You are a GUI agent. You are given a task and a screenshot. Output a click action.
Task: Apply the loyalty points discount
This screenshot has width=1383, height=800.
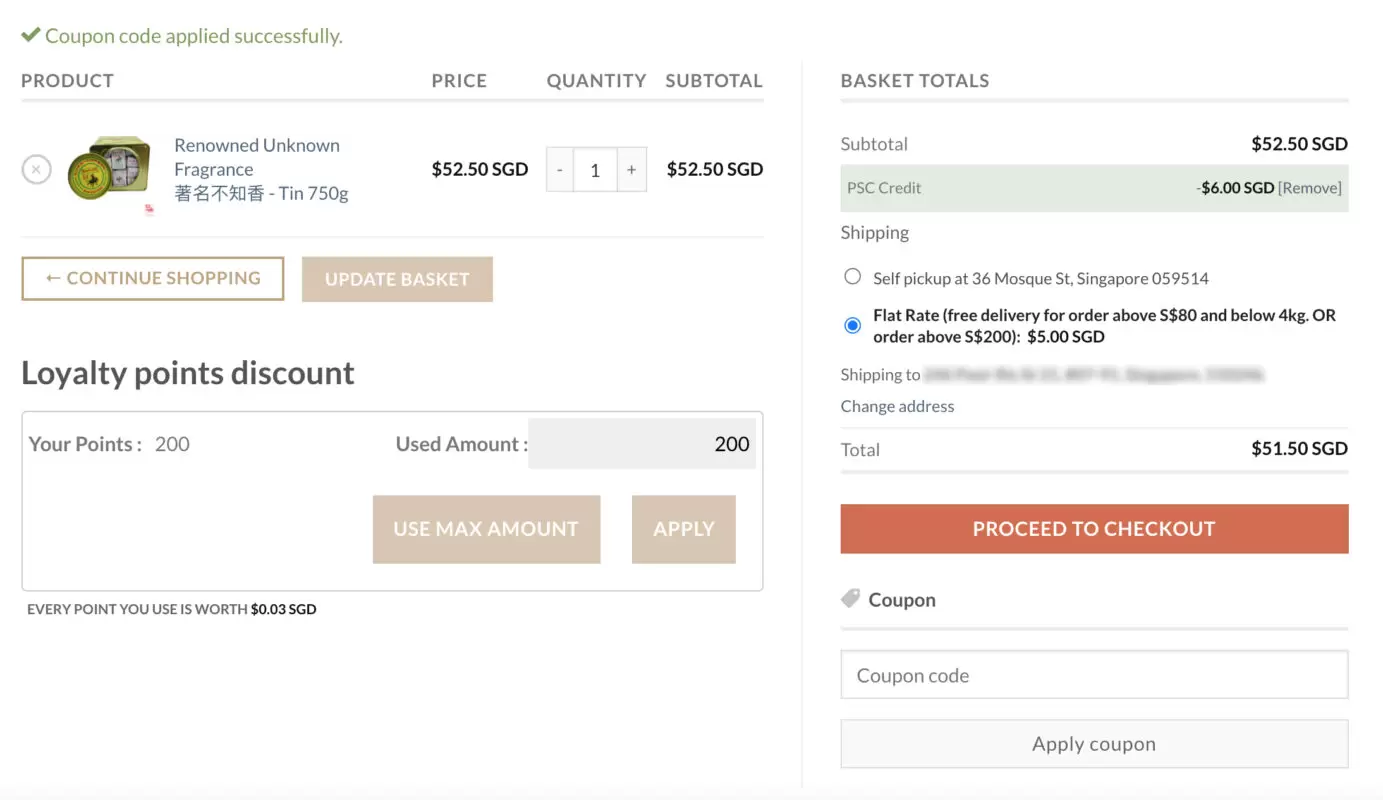click(683, 529)
